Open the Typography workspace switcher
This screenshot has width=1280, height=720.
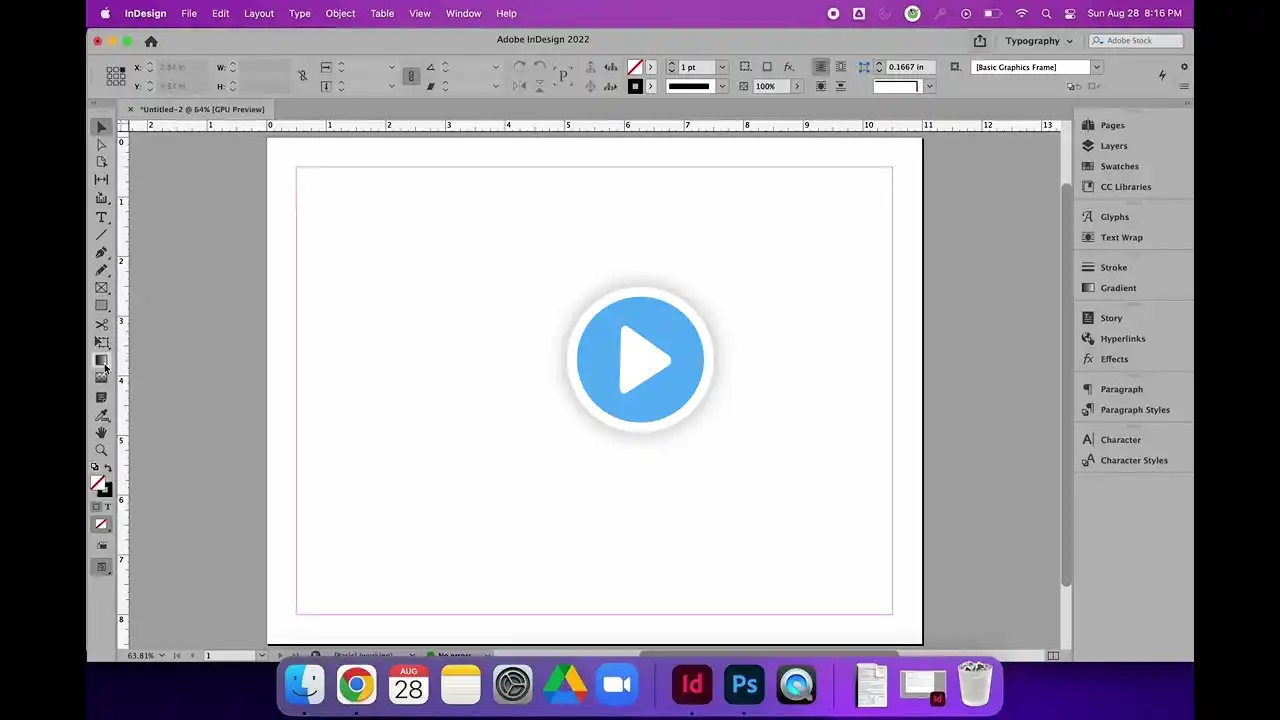(x=1039, y=41)
